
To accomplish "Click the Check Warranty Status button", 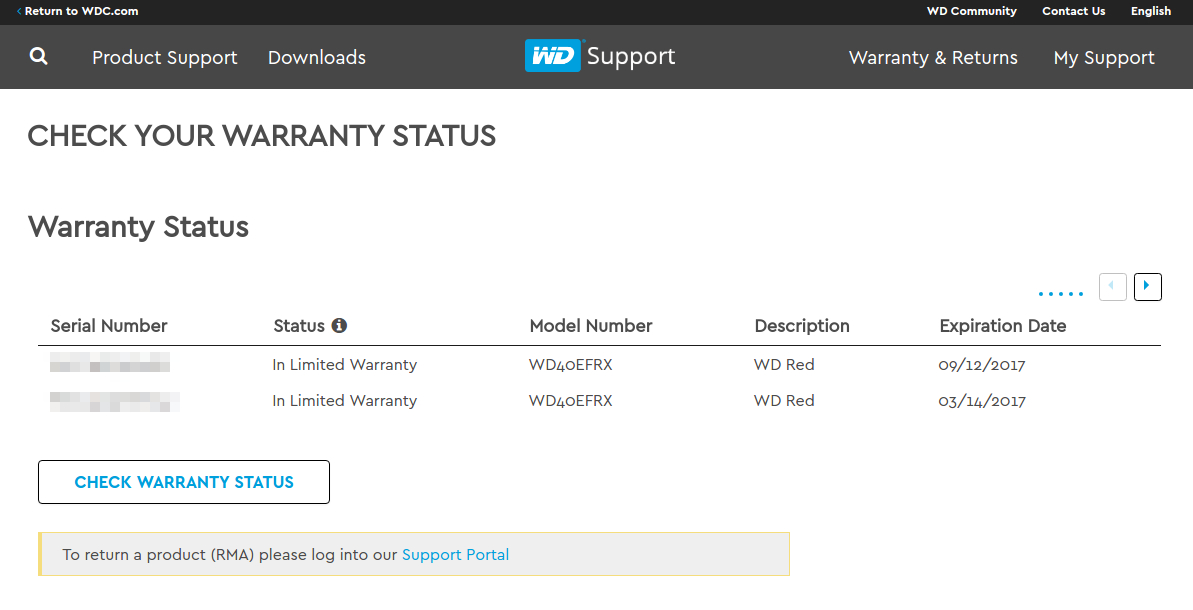I will tap(184, 482).
